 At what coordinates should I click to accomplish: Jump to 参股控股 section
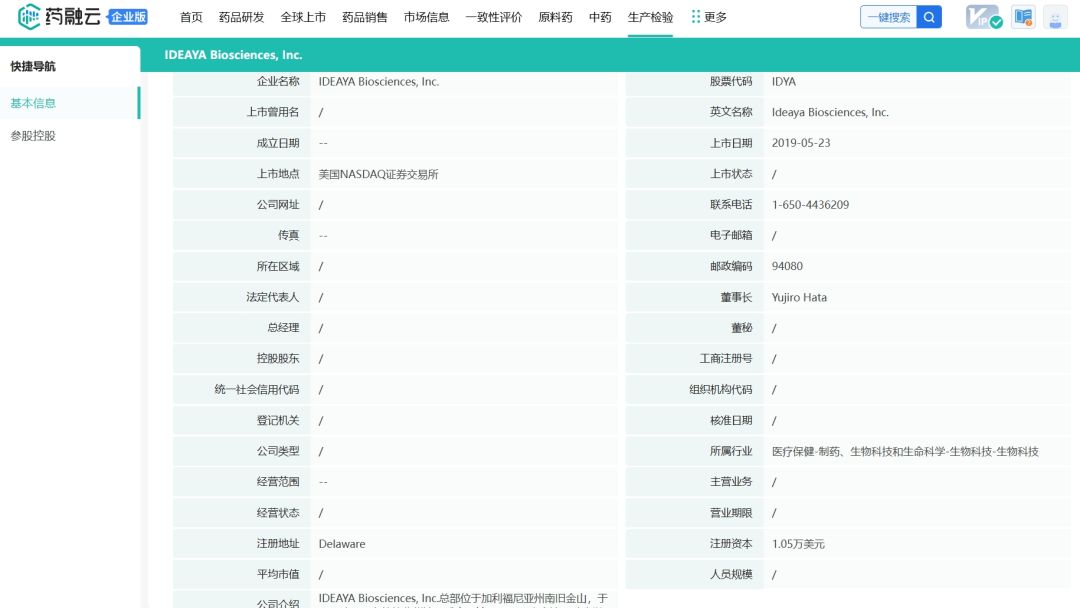pyautogui.click(x=33, y=136)
